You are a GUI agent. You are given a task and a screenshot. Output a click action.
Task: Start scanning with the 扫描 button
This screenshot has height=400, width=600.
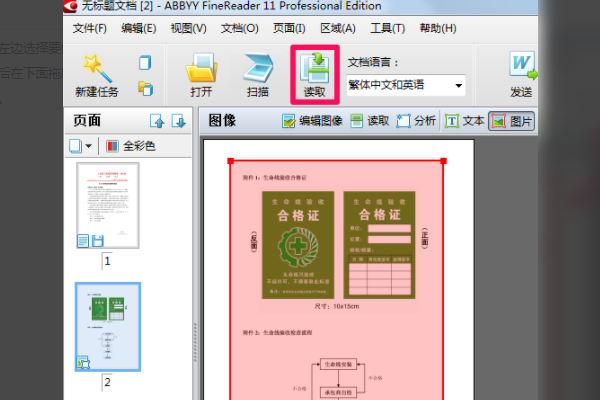click(x=258, y=75)
